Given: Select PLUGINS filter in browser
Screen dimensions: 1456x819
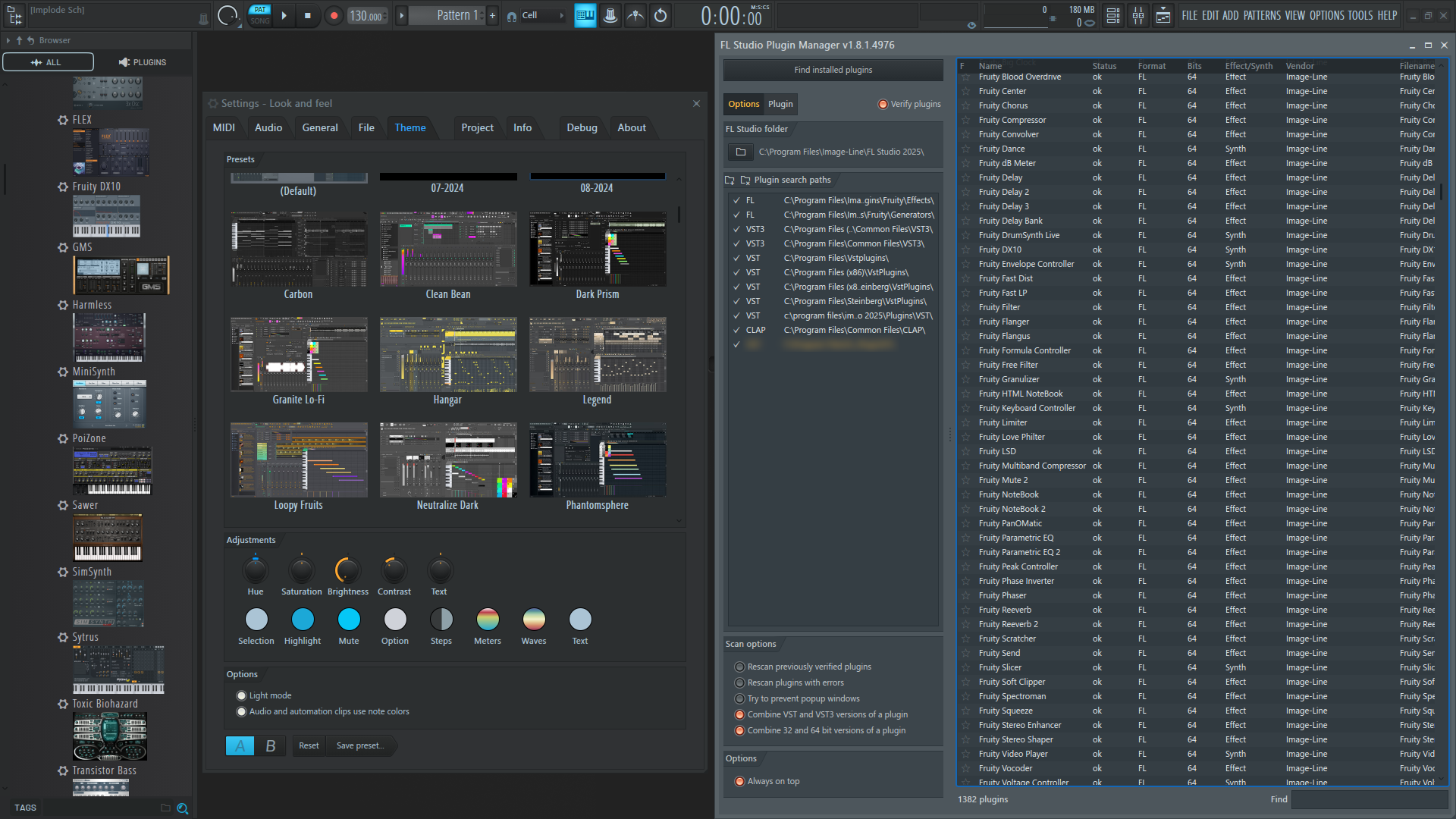Looking at the screenshot, I should point(143,62).
